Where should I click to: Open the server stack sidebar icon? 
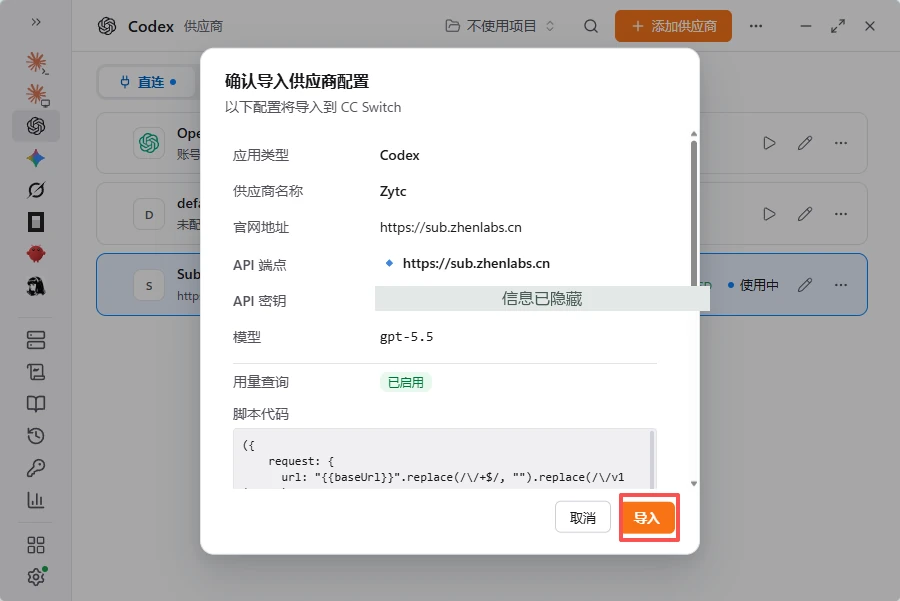pyautogui.click(x=36, y=340)
